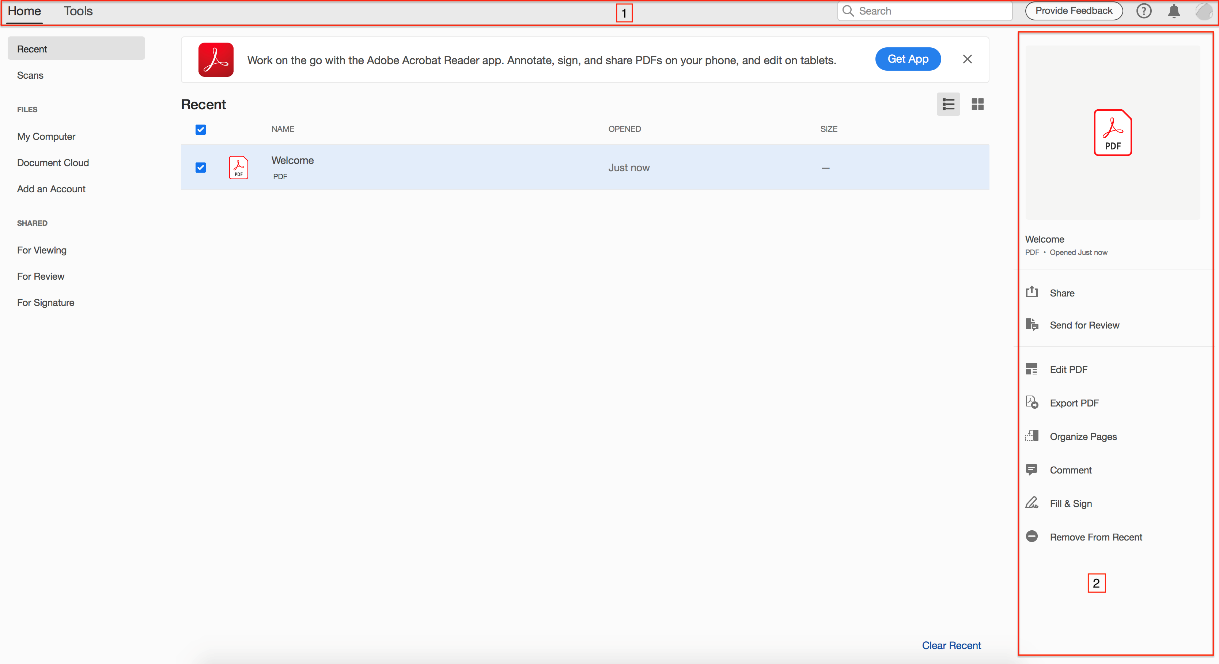1219x664 pixels.
Task: Click the Adobe Acrobat logo in banner
Action: (216, 60)
